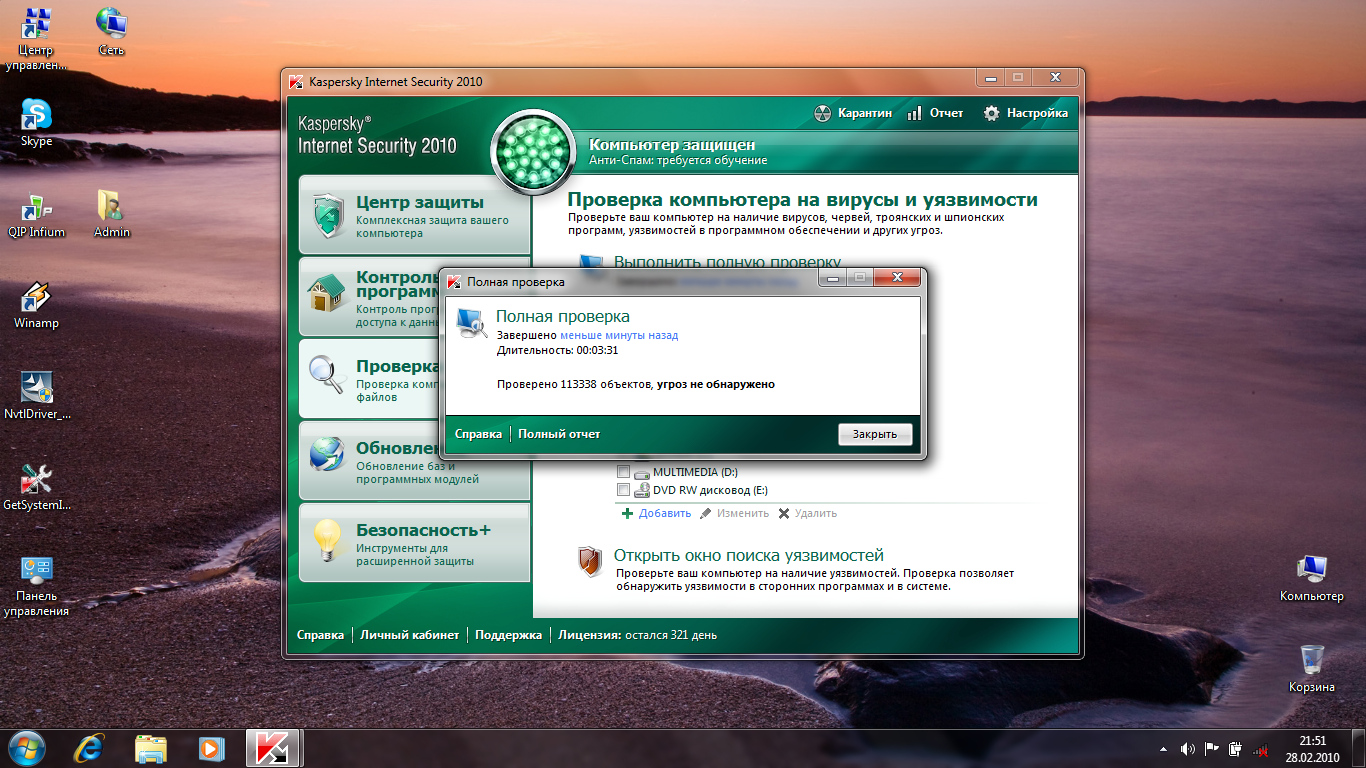Open Карантин from the radiation icon

[822, 113]
